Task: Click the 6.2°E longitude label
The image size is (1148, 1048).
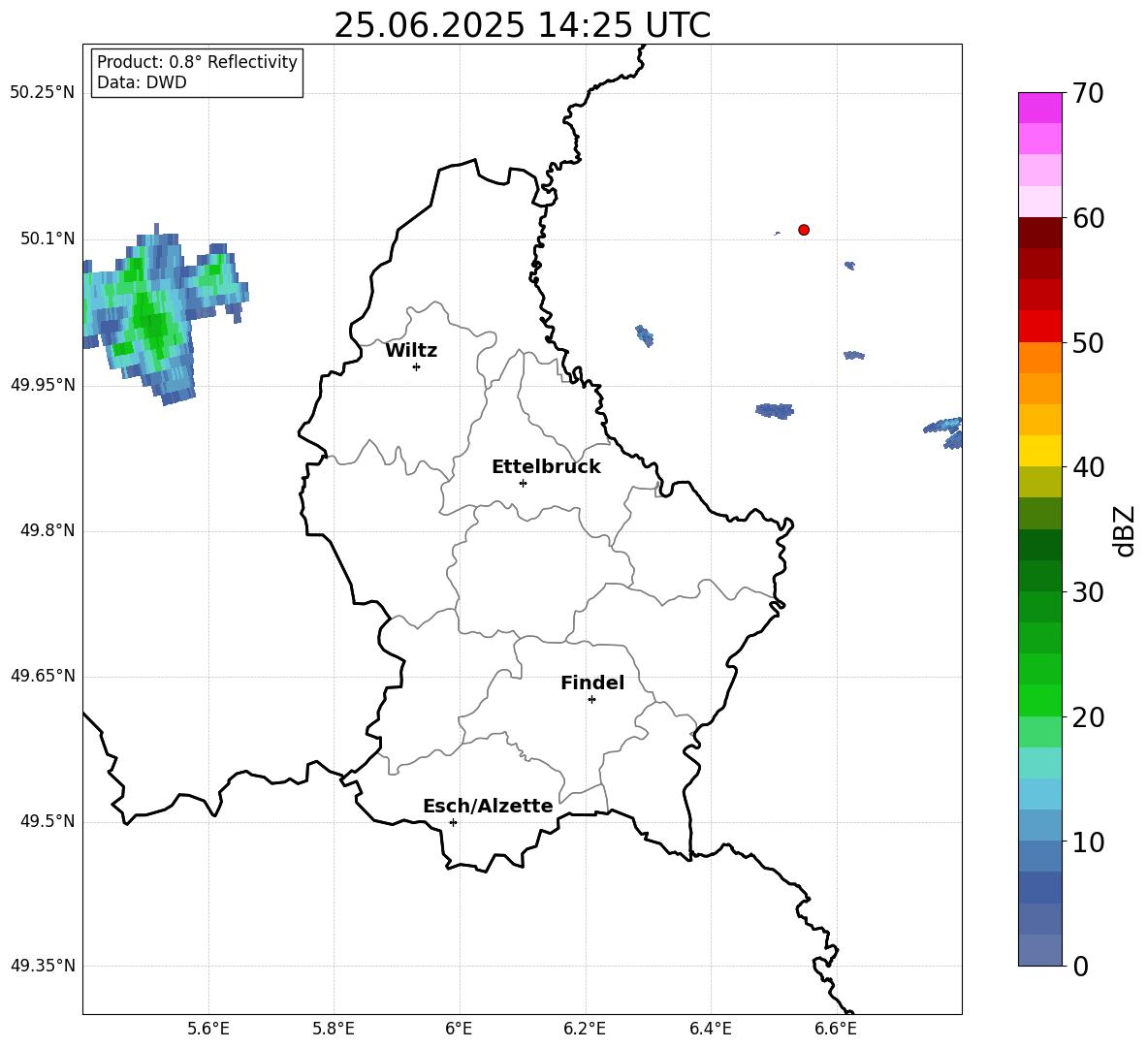Action: tap(585, 1029)
